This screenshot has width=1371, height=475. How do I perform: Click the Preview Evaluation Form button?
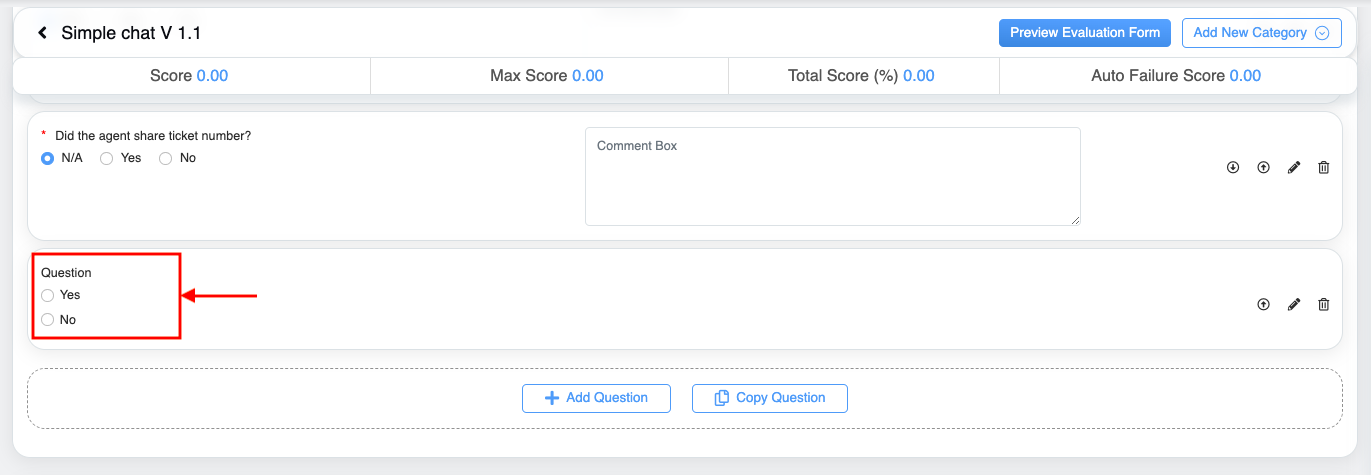[1085, 33]
